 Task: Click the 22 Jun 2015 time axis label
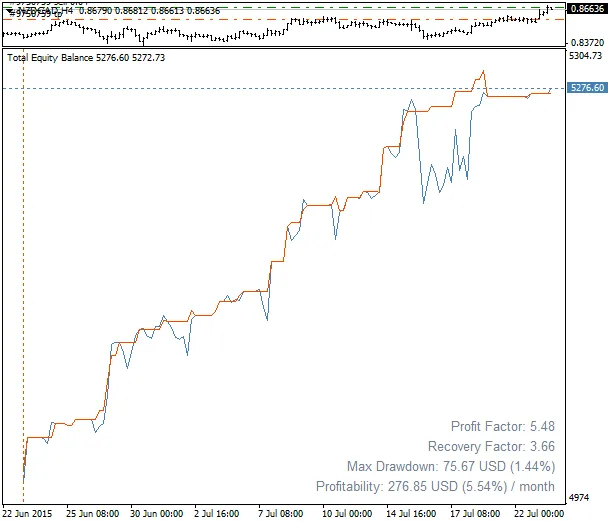coord(28,513)
